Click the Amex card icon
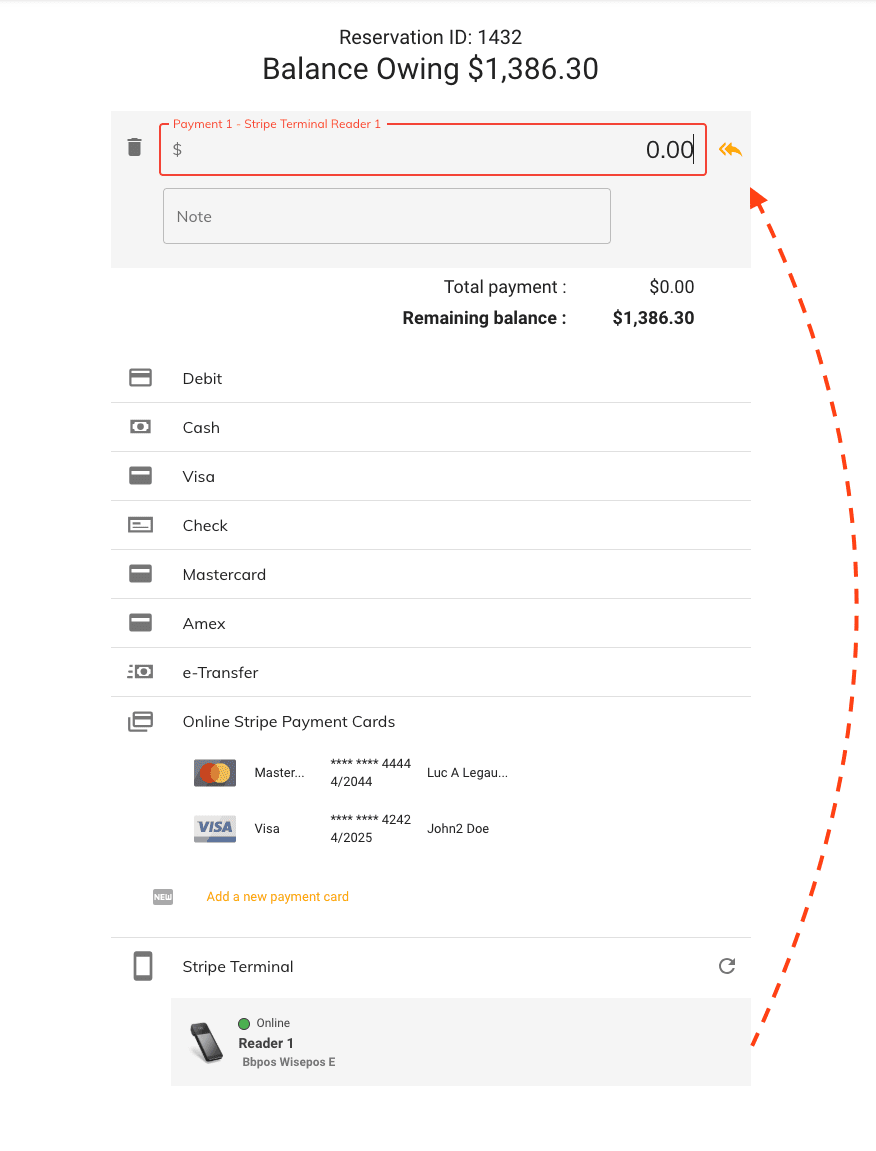The image size is (876, 1151). tap(140, 623)
